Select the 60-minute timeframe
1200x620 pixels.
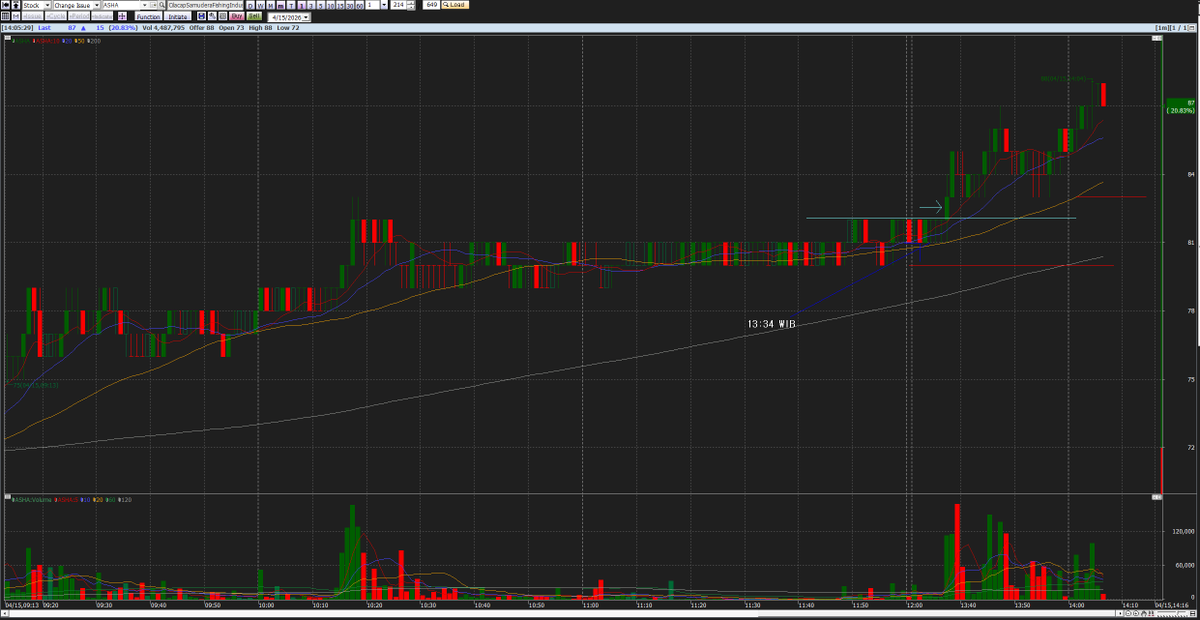360,6
